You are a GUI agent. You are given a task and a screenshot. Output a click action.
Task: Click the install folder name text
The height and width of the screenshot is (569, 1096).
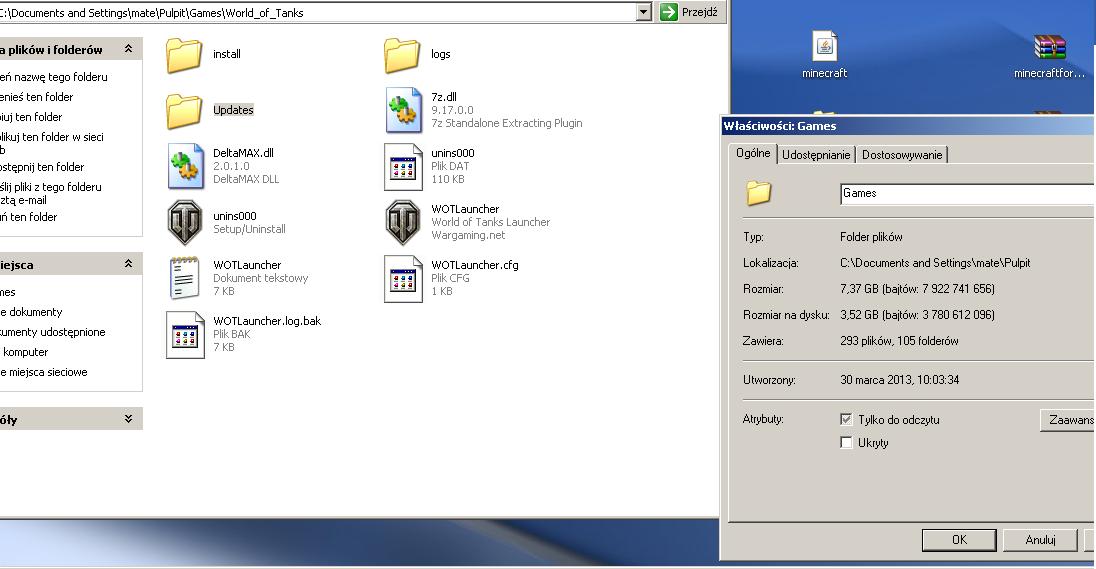[226, 54]
